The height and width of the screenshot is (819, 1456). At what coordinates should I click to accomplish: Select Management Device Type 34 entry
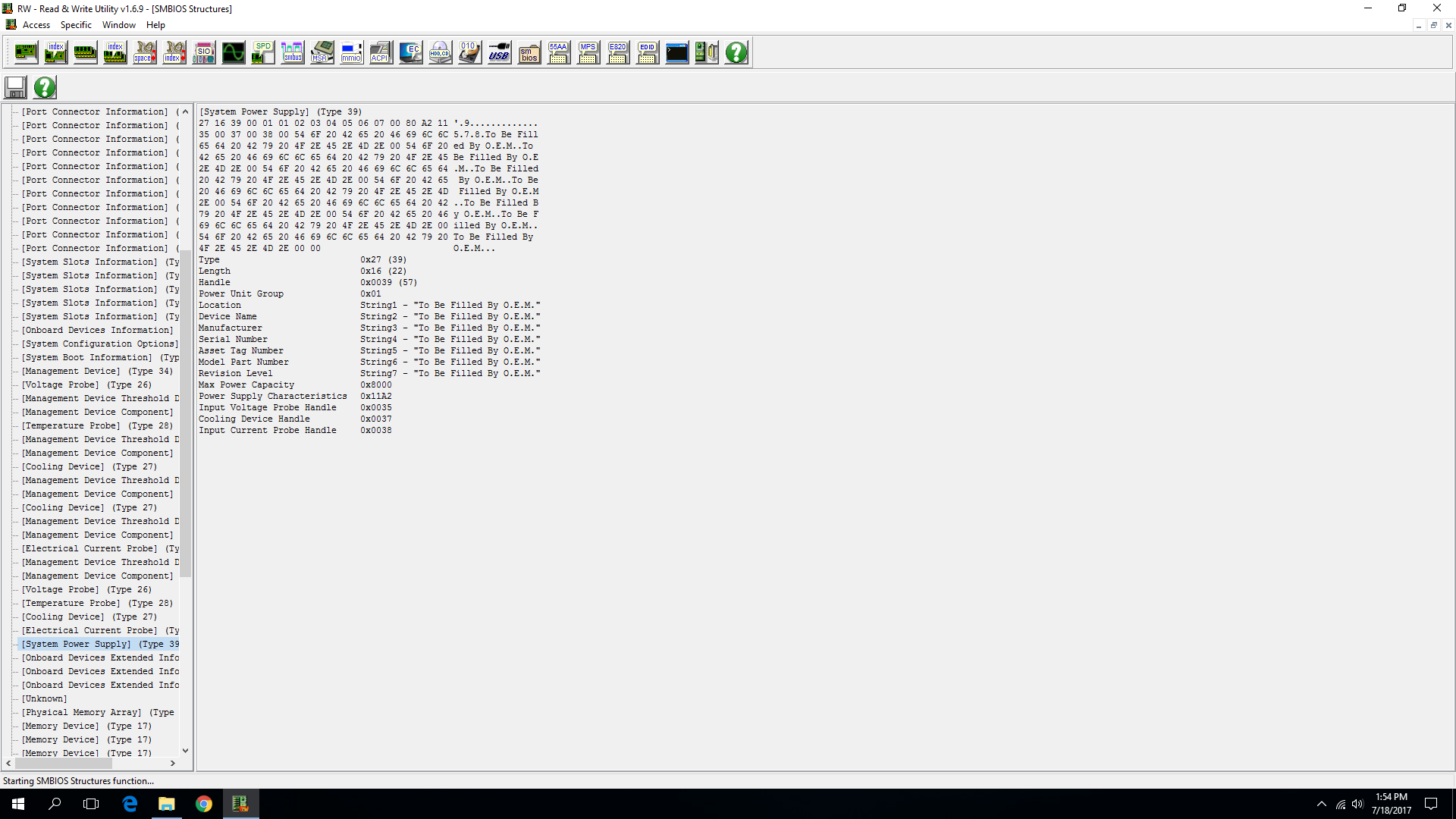click(x=97, y=371)
